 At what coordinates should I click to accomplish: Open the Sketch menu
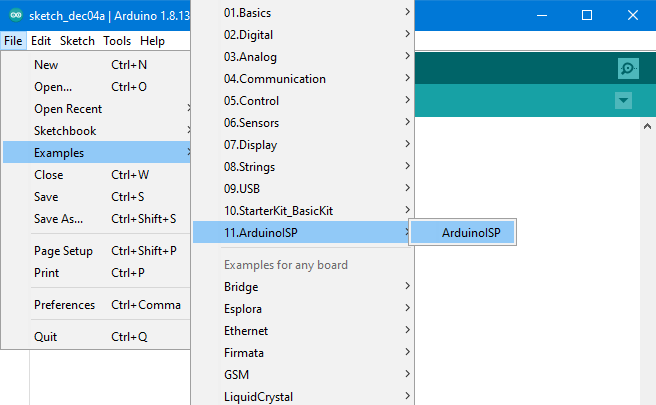coord(77,41)
